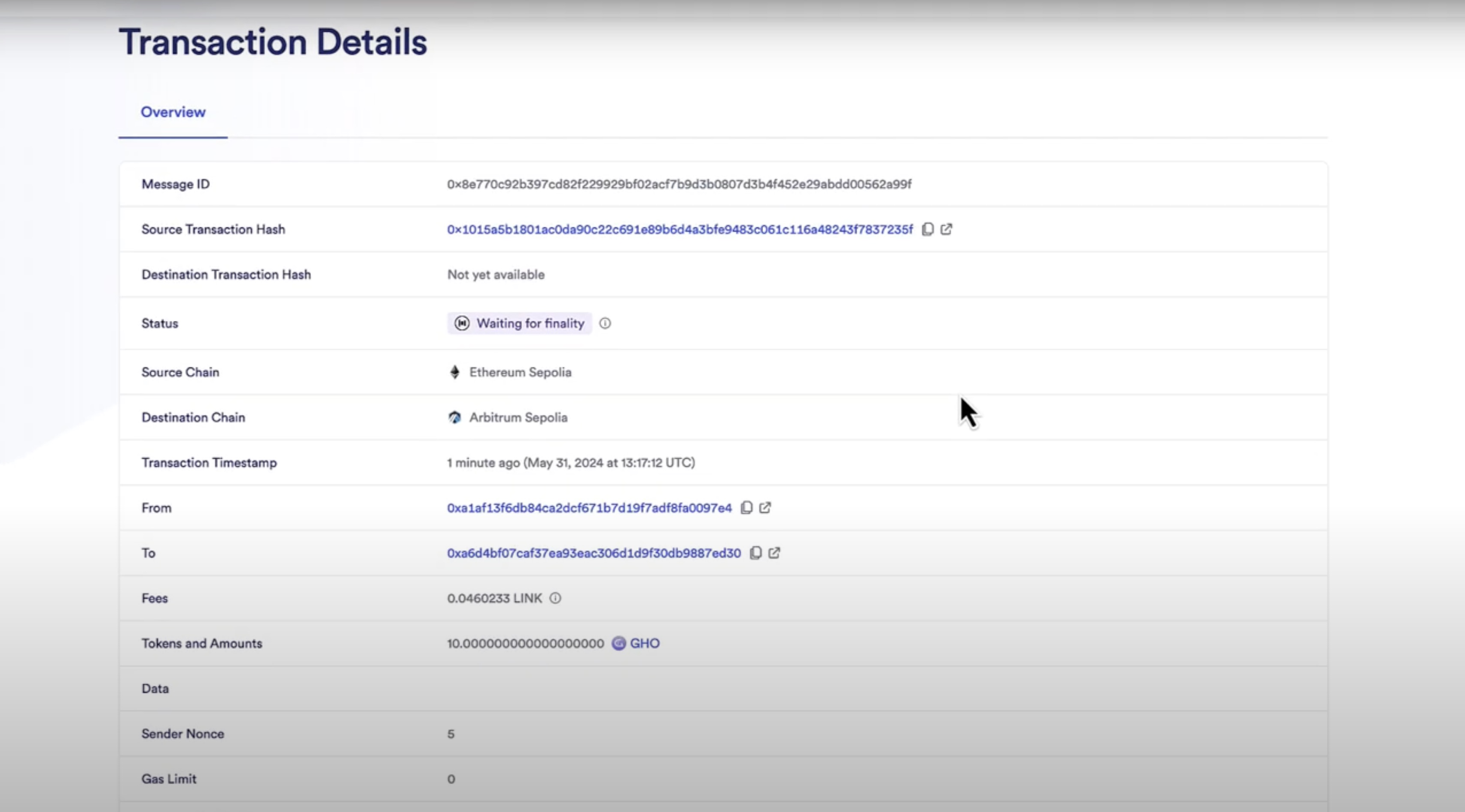
Task: Copy the From address
Action: point(747,508)
